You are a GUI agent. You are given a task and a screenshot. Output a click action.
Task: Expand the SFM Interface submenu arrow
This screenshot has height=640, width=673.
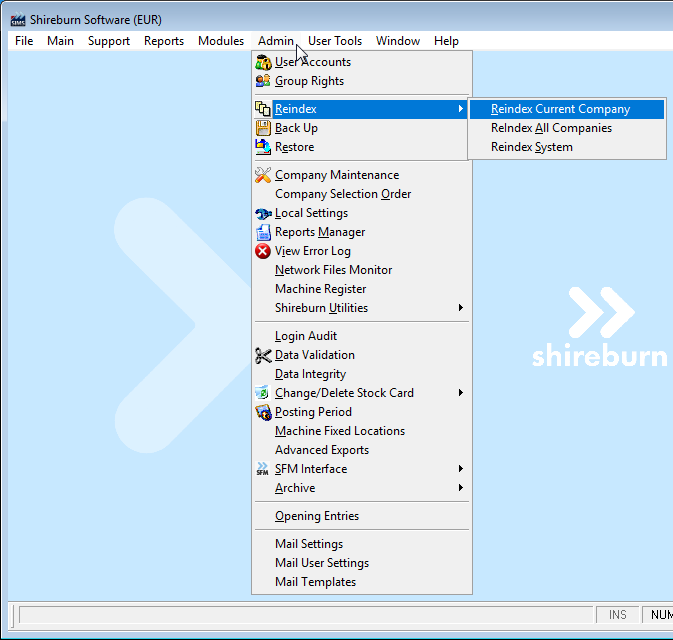(461, 469)
